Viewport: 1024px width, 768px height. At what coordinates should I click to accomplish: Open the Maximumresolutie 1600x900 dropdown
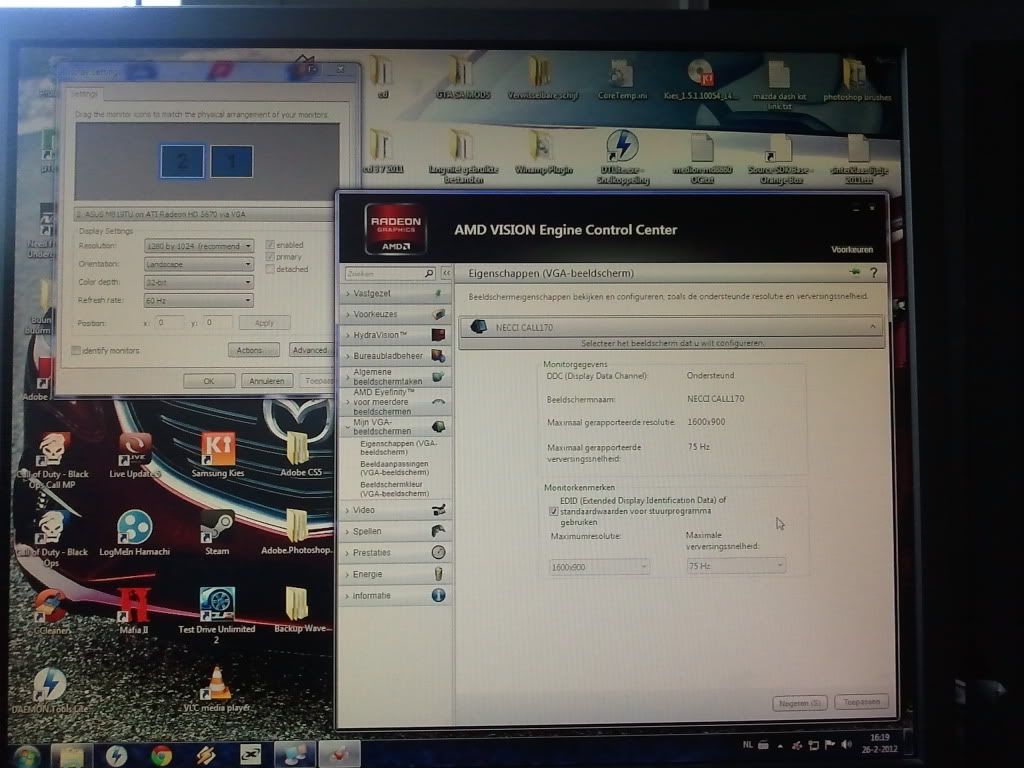point(599,567)
